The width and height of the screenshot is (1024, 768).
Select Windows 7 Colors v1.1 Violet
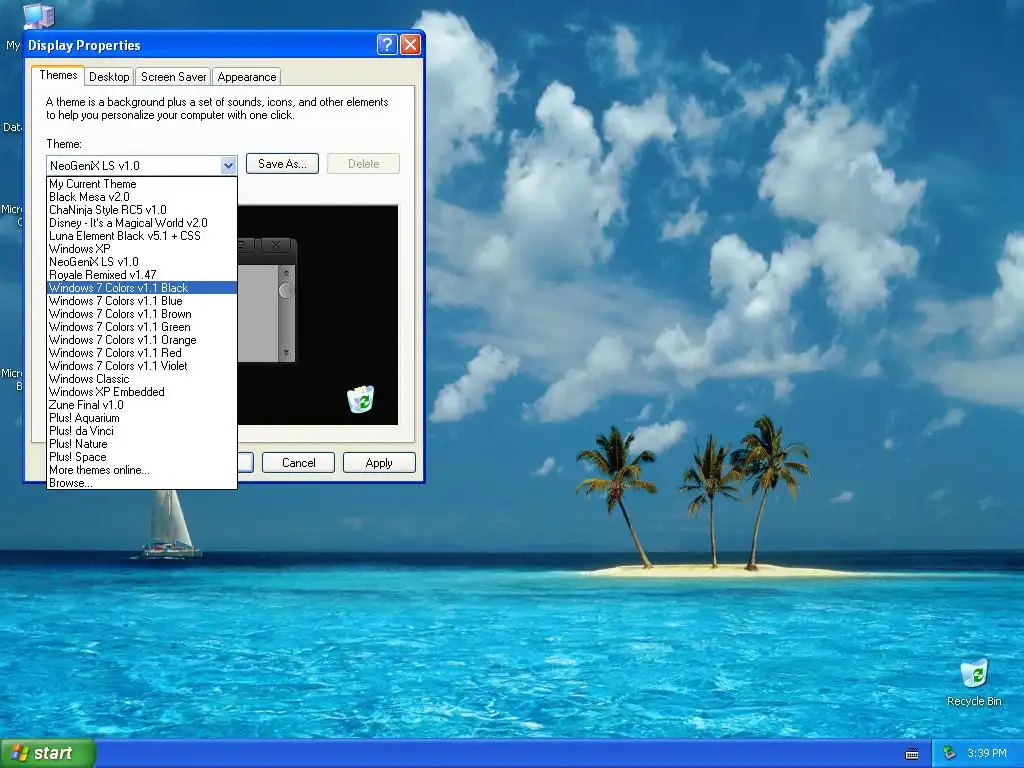(142, 366)
